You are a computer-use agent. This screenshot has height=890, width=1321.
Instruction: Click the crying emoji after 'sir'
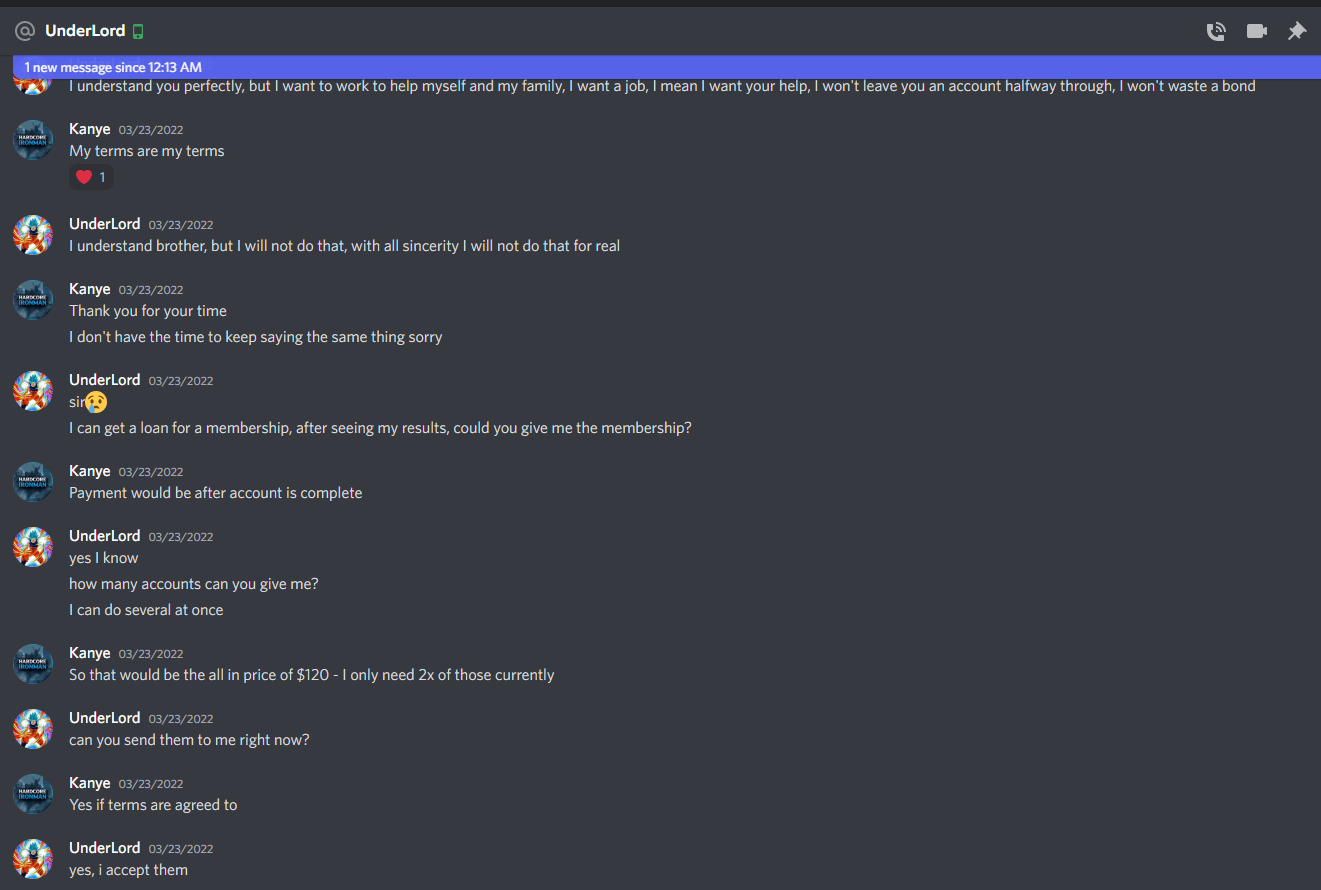(96, 402)
